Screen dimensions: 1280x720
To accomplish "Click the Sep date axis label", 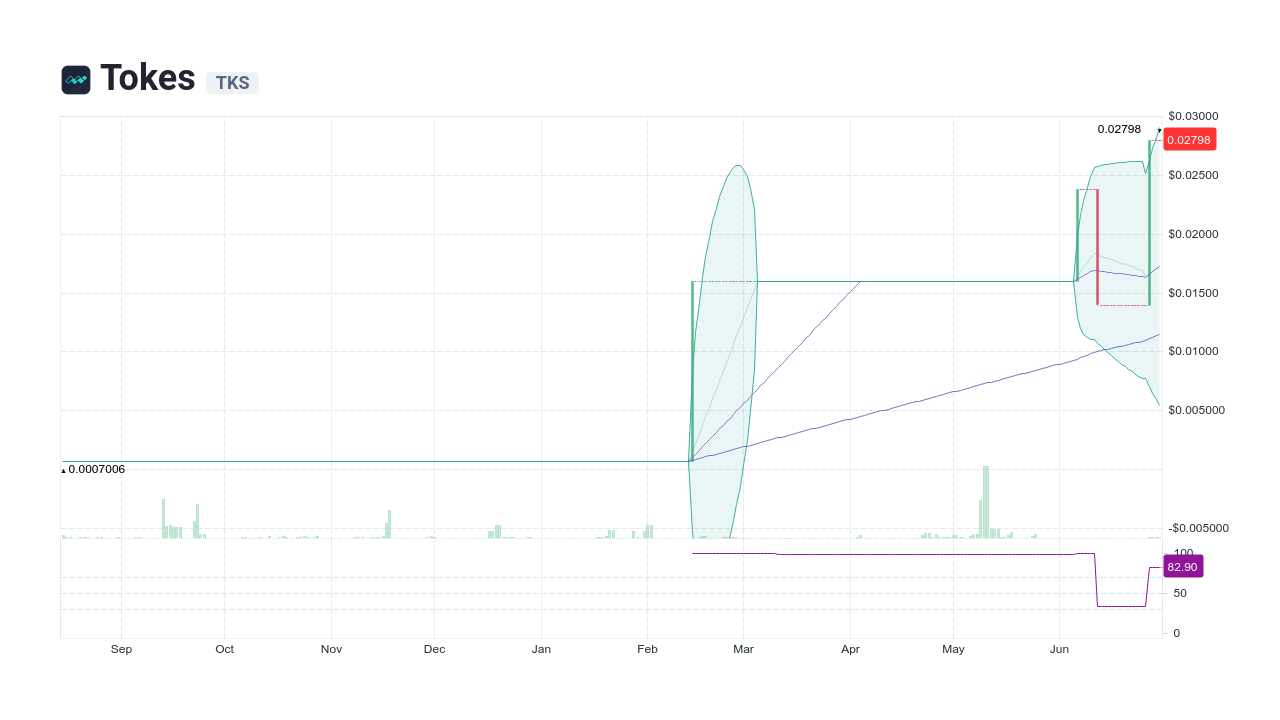I will 121,649.
